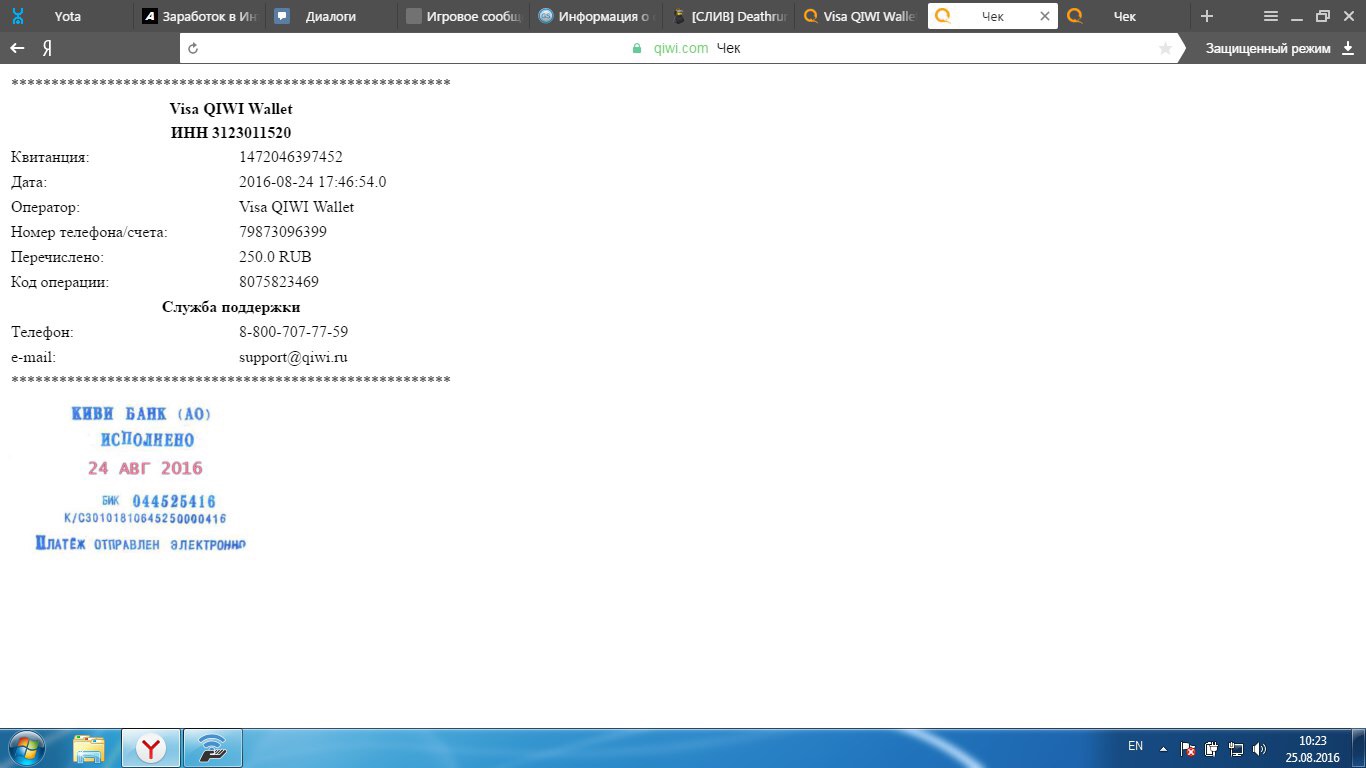Go back using the browser back arrow
Screen dimensions: 1366x768
coord(17,48)
